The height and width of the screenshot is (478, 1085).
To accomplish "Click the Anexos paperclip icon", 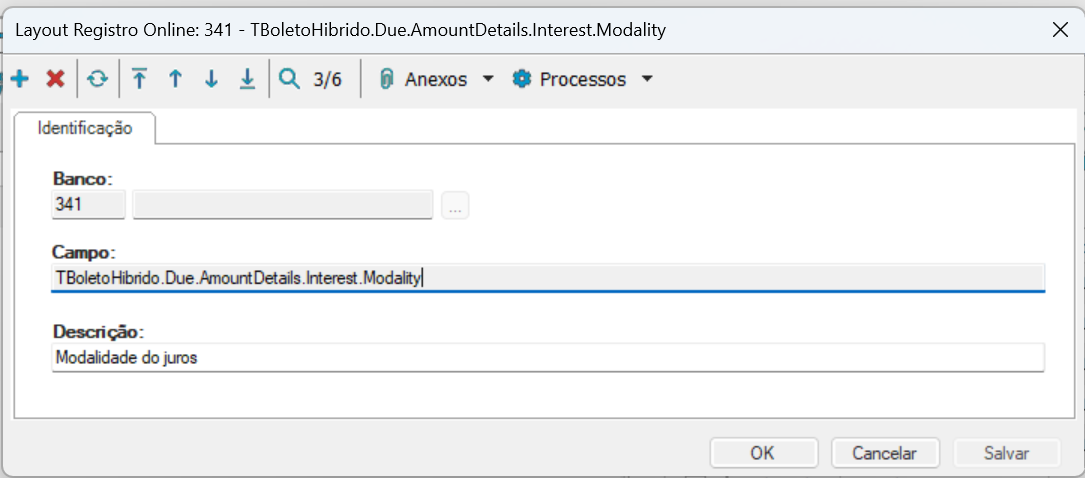I will coord(387,79).
